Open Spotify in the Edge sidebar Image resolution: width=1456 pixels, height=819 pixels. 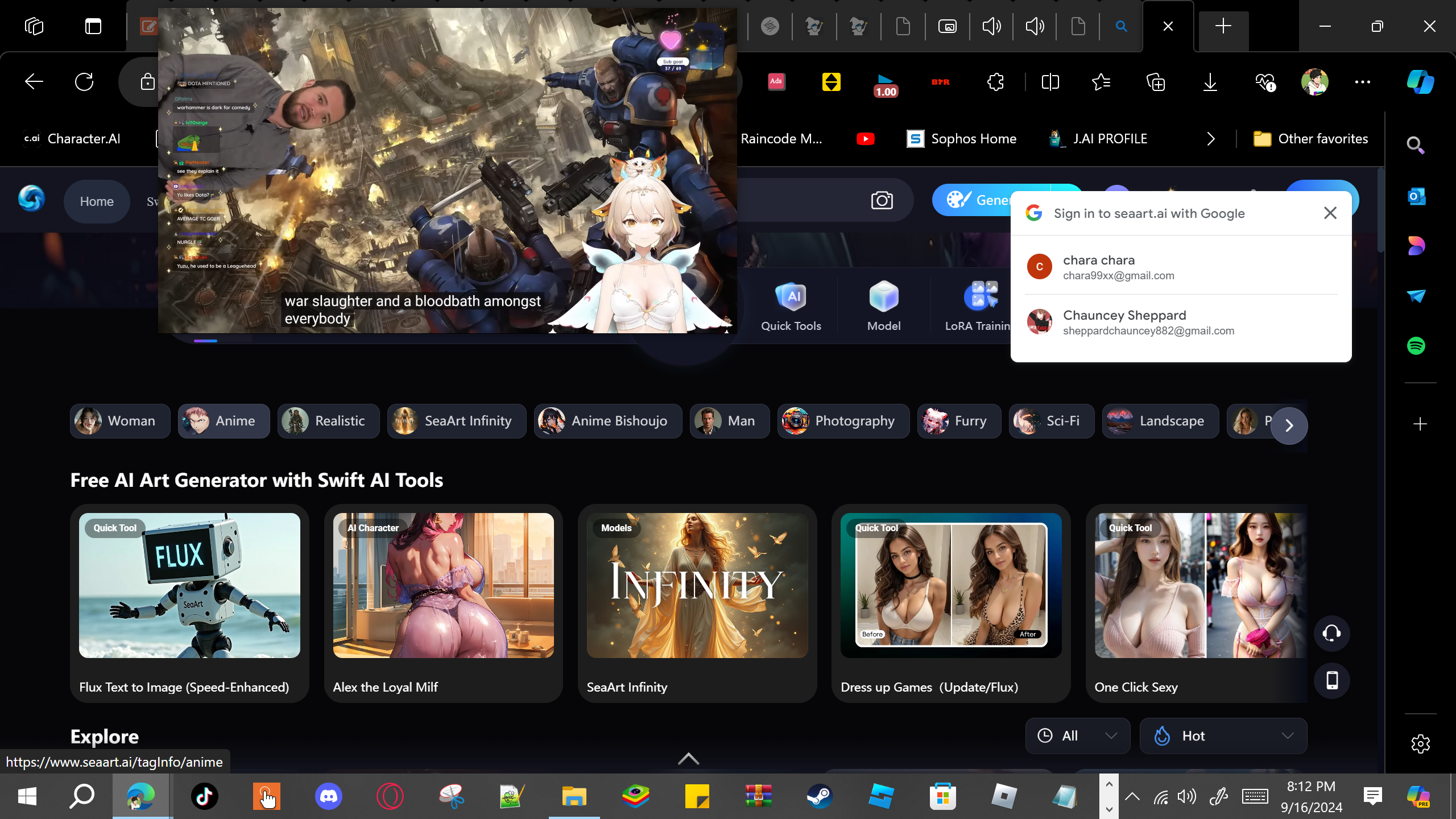click(x=1416, y=345)
